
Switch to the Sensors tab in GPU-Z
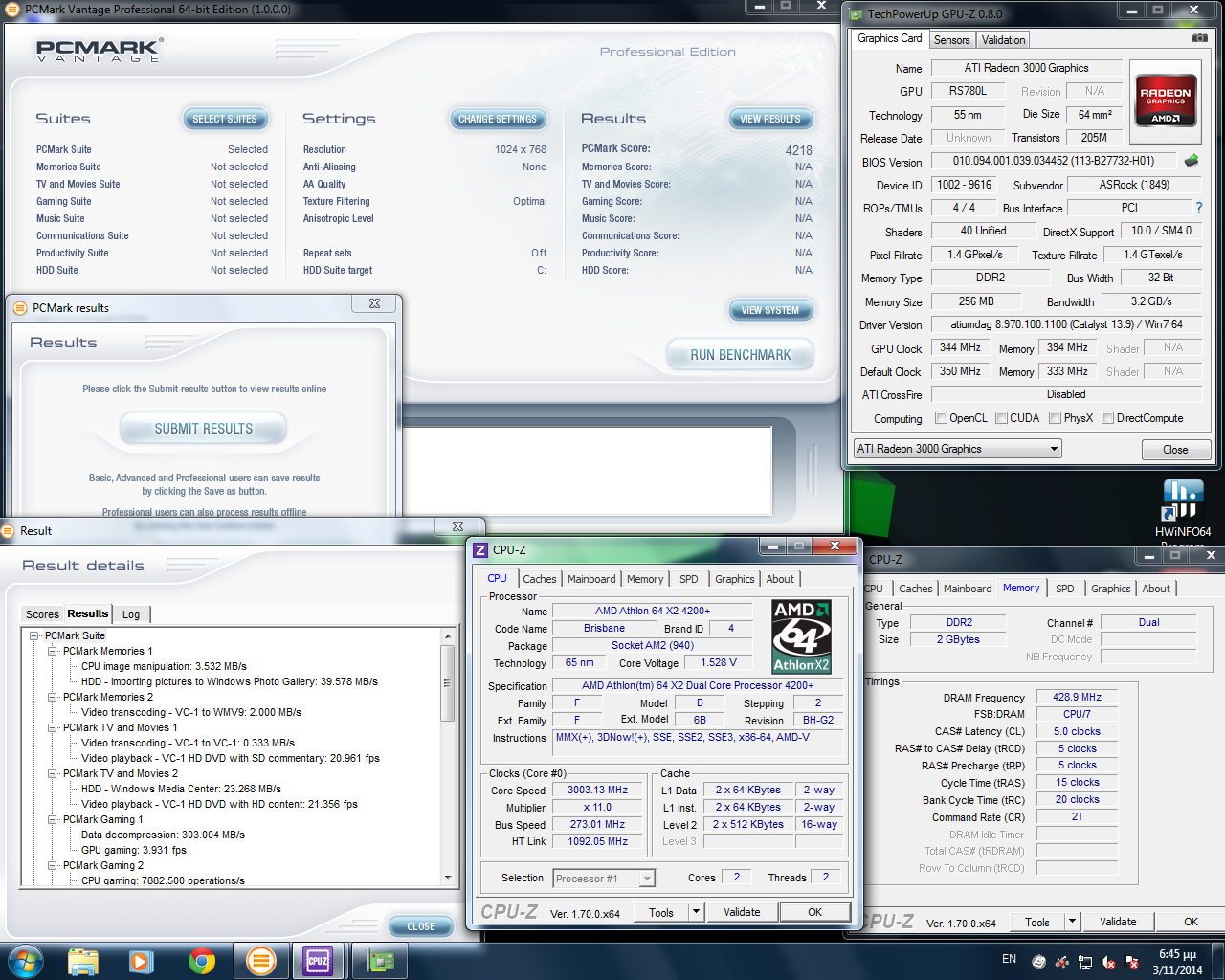[951, 40]
